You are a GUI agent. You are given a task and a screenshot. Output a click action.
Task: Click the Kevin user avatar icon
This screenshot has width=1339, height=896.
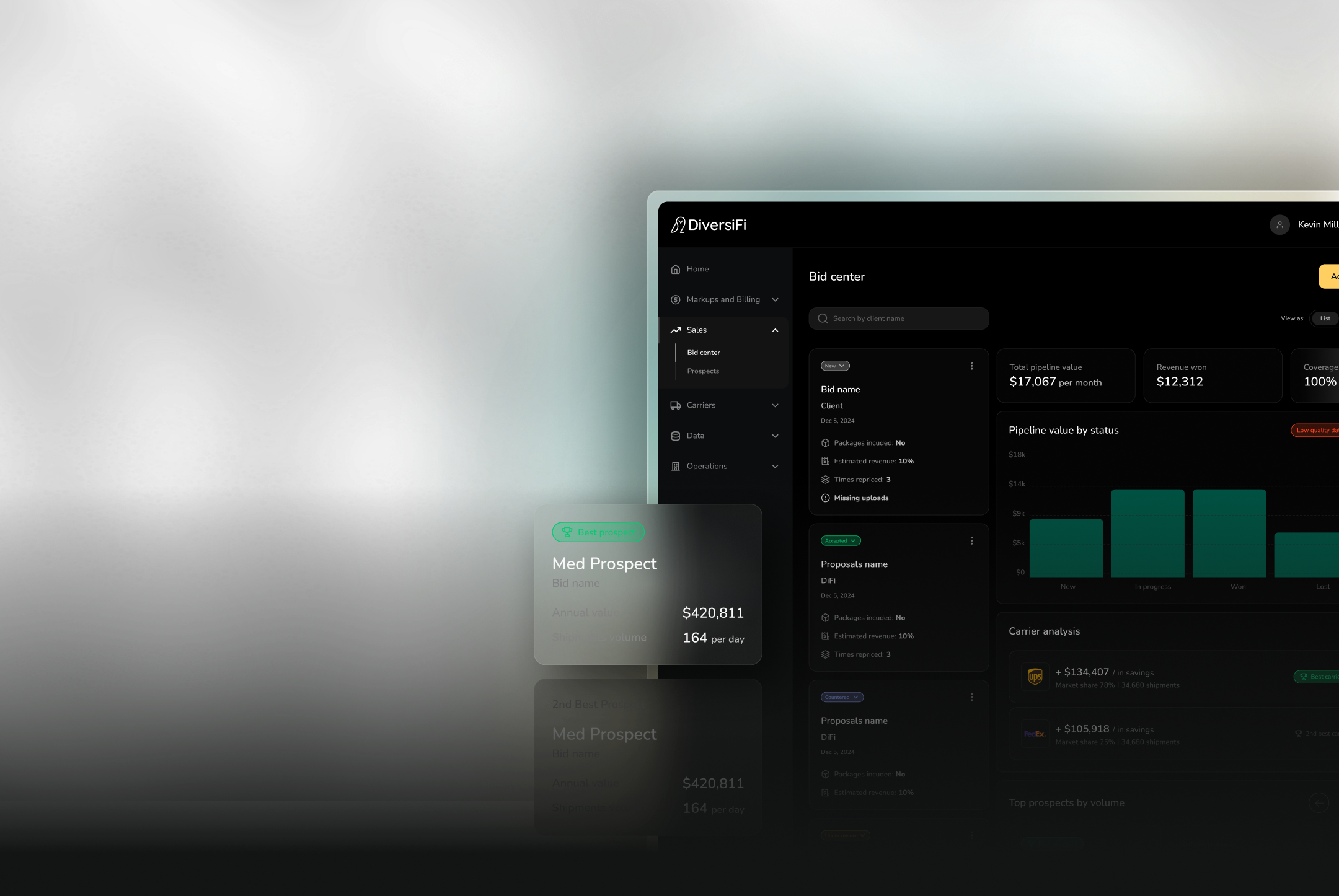(x=1279, y=225)
